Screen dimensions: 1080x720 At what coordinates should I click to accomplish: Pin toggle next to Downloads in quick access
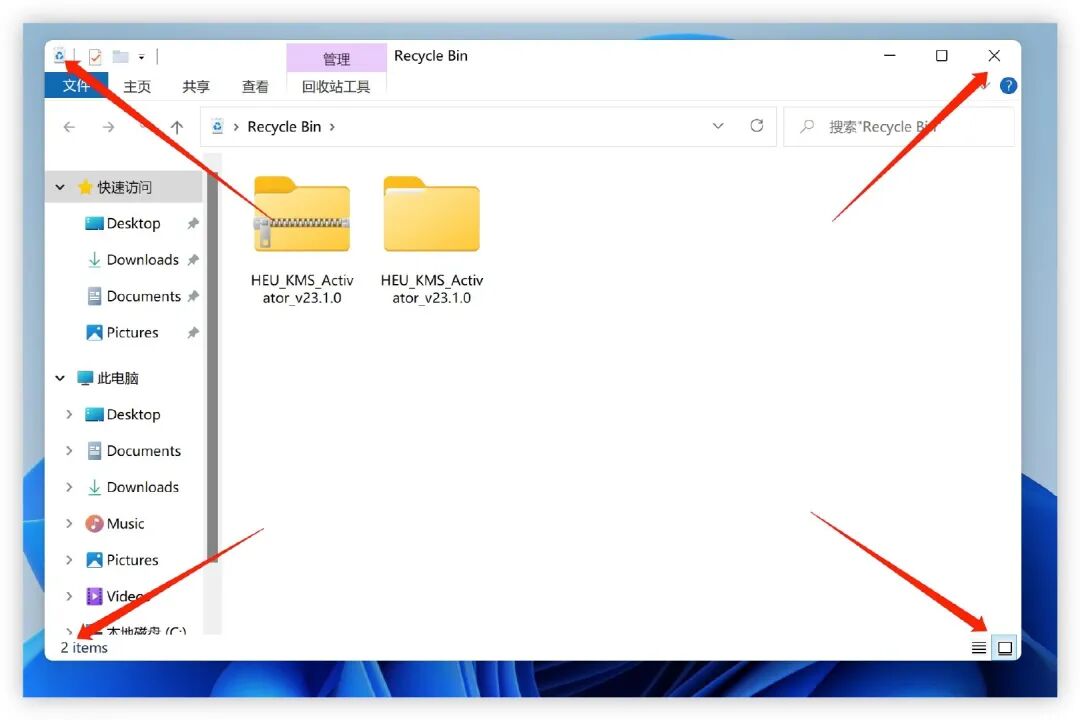[193, 260]
